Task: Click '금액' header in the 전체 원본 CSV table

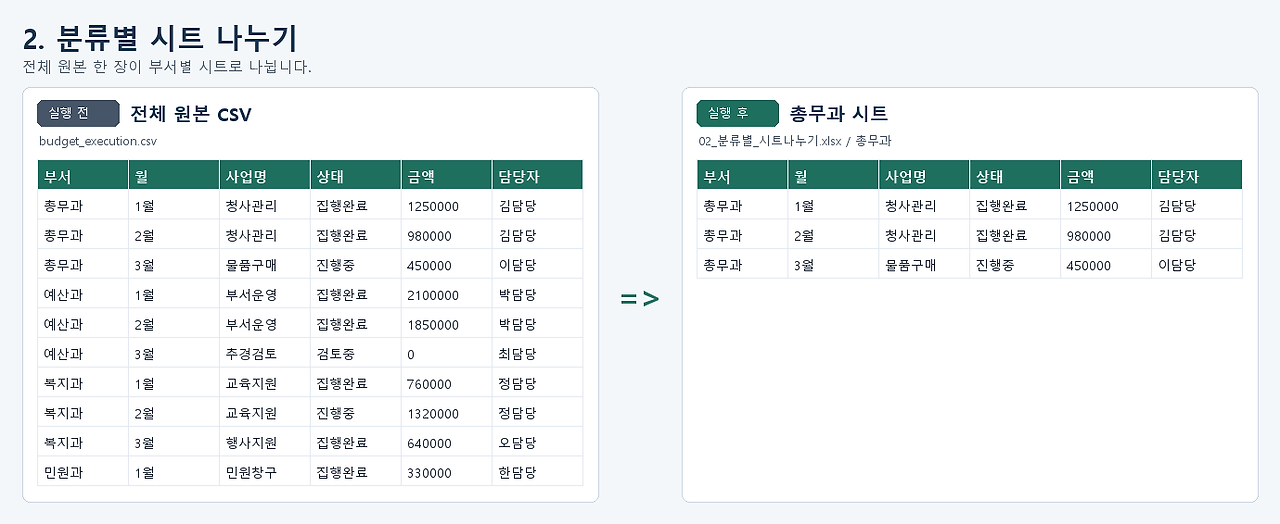Action: [447, 175]
